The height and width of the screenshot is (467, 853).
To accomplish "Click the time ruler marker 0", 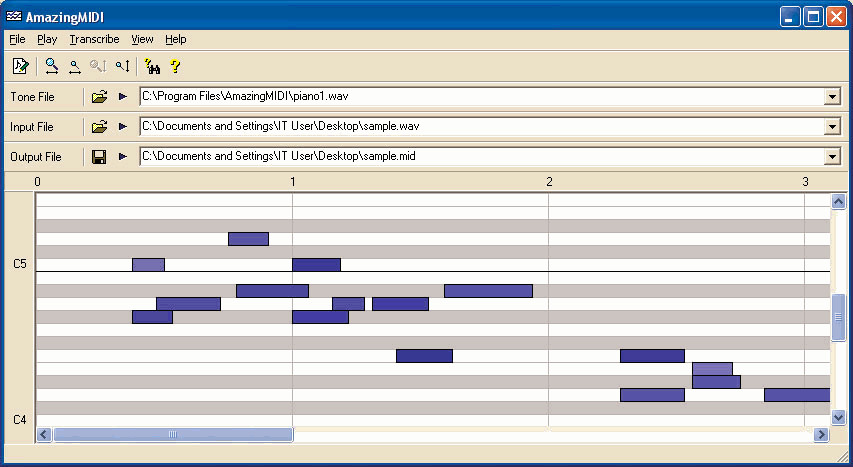I will coord(37,182).
